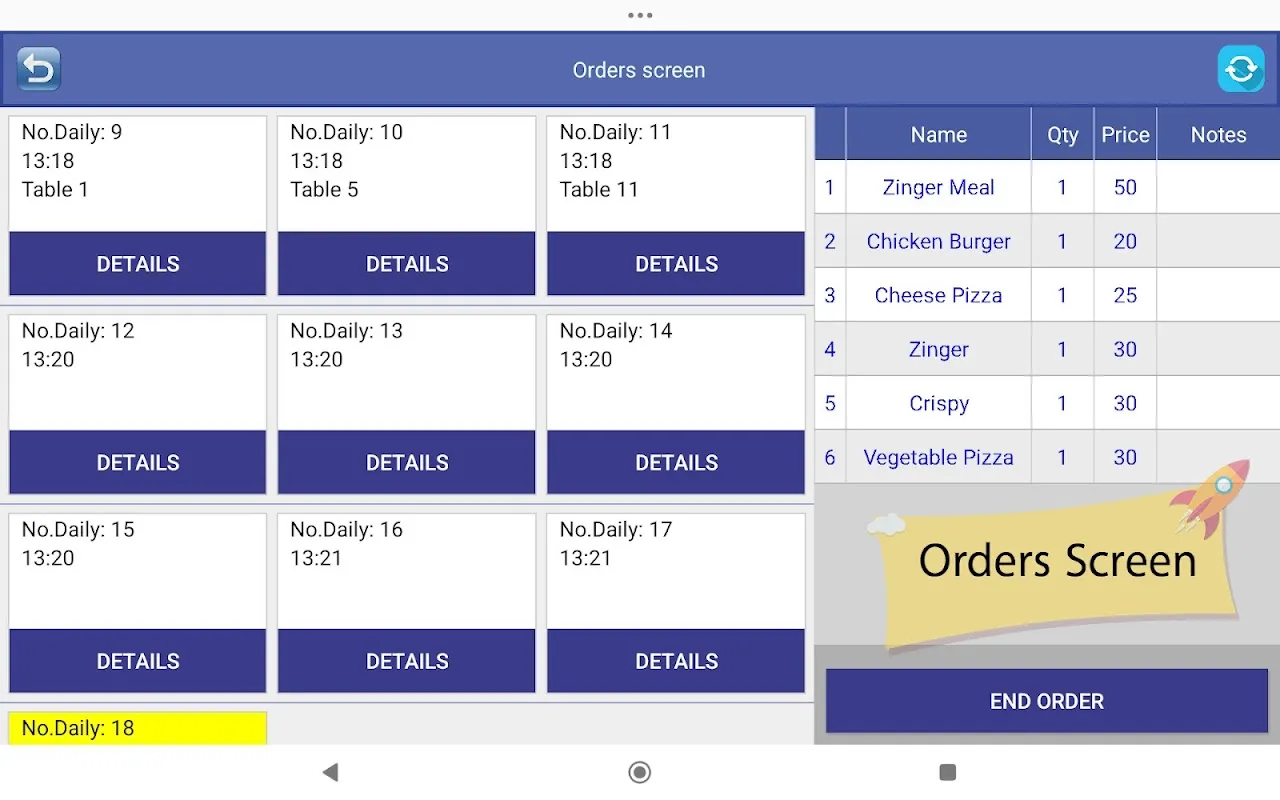The height and width of the screenshot is (800, 1280).
Task: Select the Zinger Meal row
Action: pos(1047,187)
